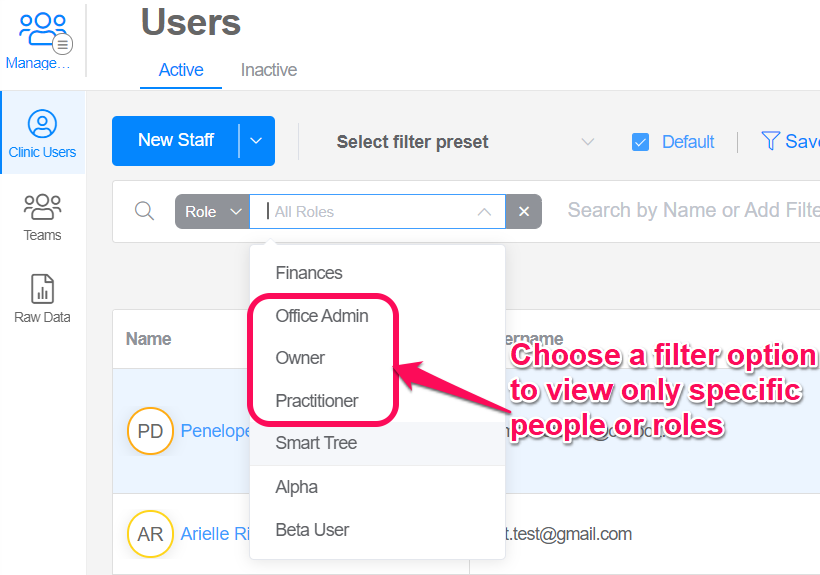Click the Users page heading

coord(191,22)
